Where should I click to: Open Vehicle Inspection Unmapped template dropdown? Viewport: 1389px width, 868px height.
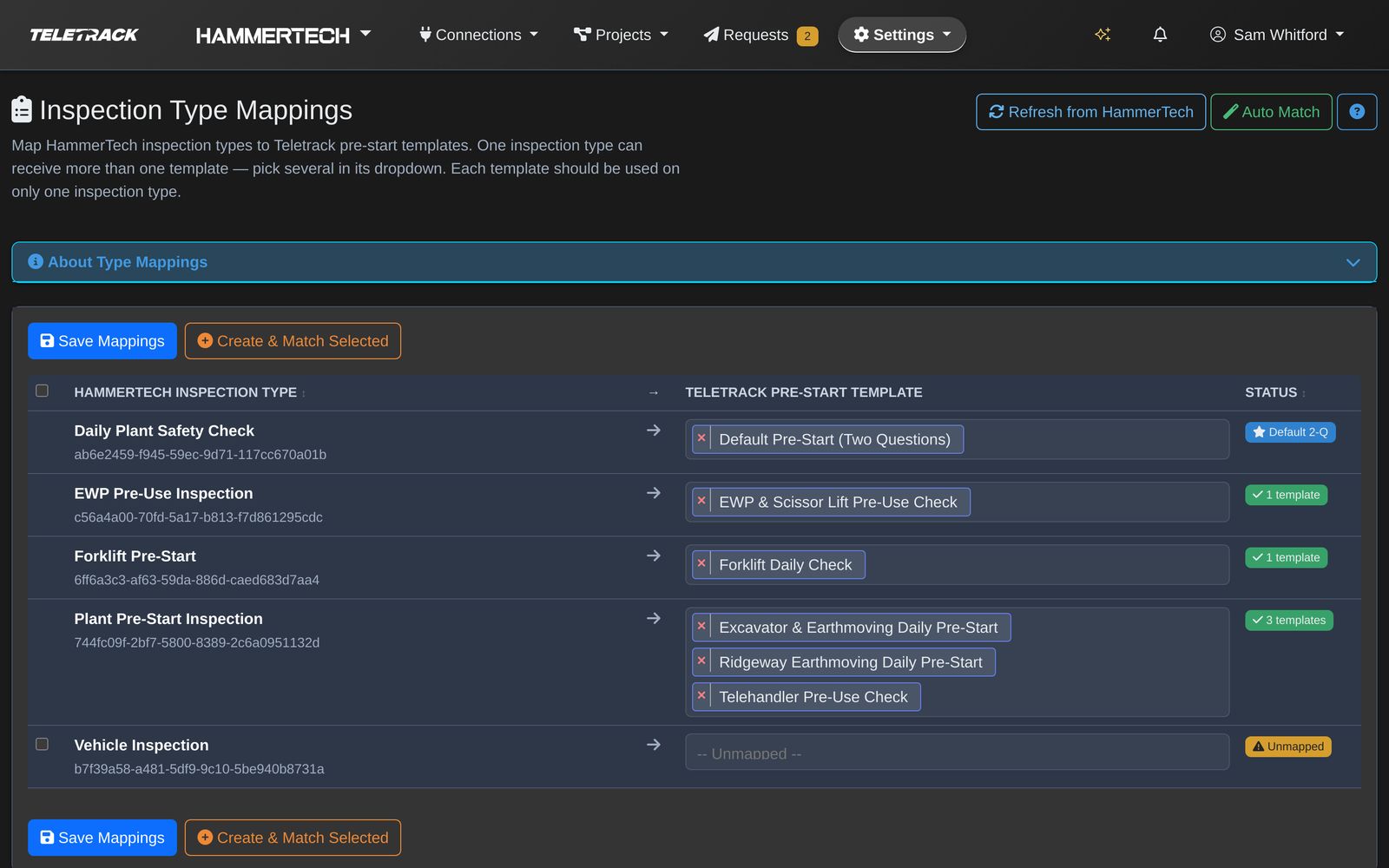(957, 752)
